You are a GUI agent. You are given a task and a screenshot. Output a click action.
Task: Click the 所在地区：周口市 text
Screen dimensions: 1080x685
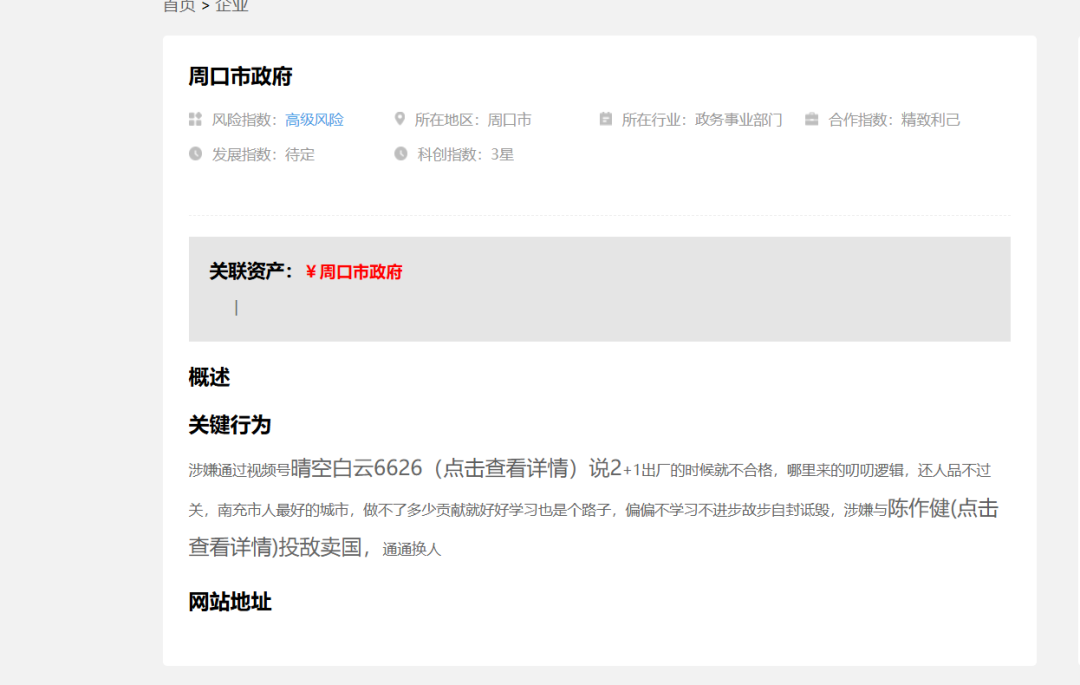pos(473,120)
